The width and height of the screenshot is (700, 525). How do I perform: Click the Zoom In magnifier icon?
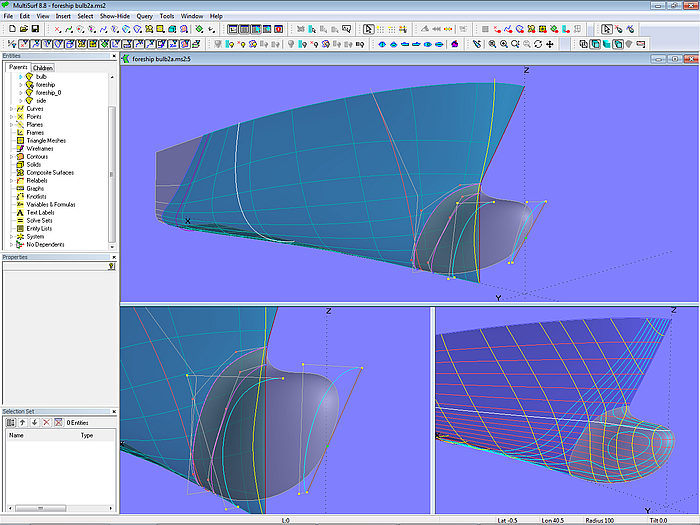tap(503, 44)
